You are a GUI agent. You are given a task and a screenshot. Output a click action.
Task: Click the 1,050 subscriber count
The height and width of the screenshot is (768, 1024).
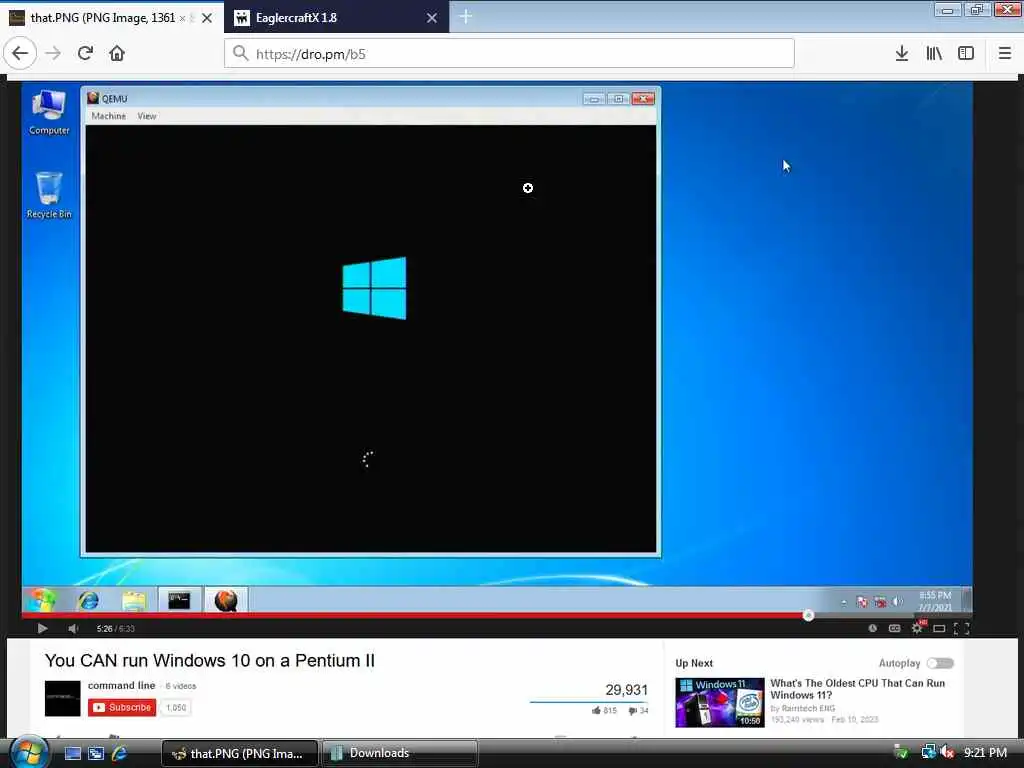(176, 707)
